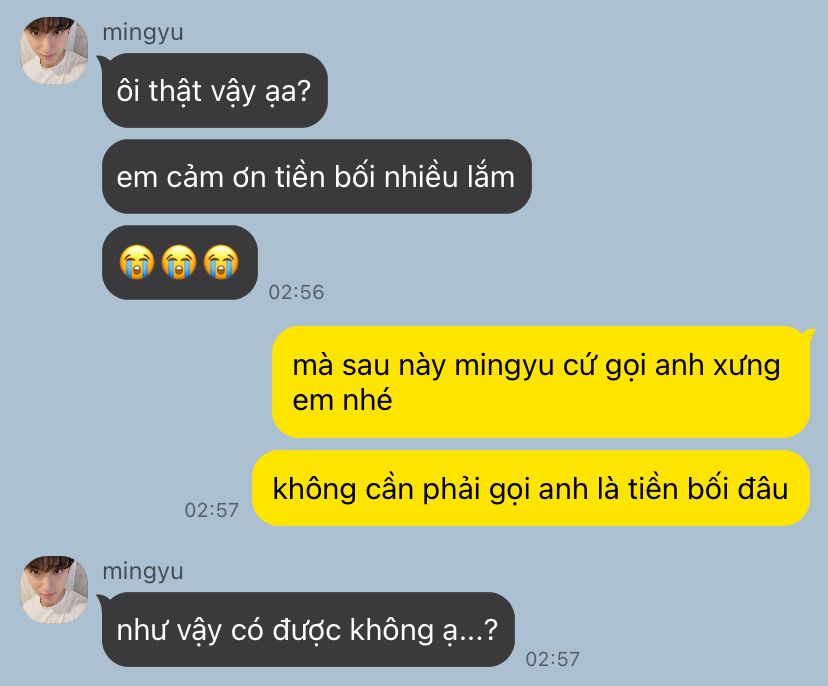The height and width of the screenshot is (686, 828).
Task: Select the 'như vậy có được không ạ...?' bubble
Action: click(306, 629)
